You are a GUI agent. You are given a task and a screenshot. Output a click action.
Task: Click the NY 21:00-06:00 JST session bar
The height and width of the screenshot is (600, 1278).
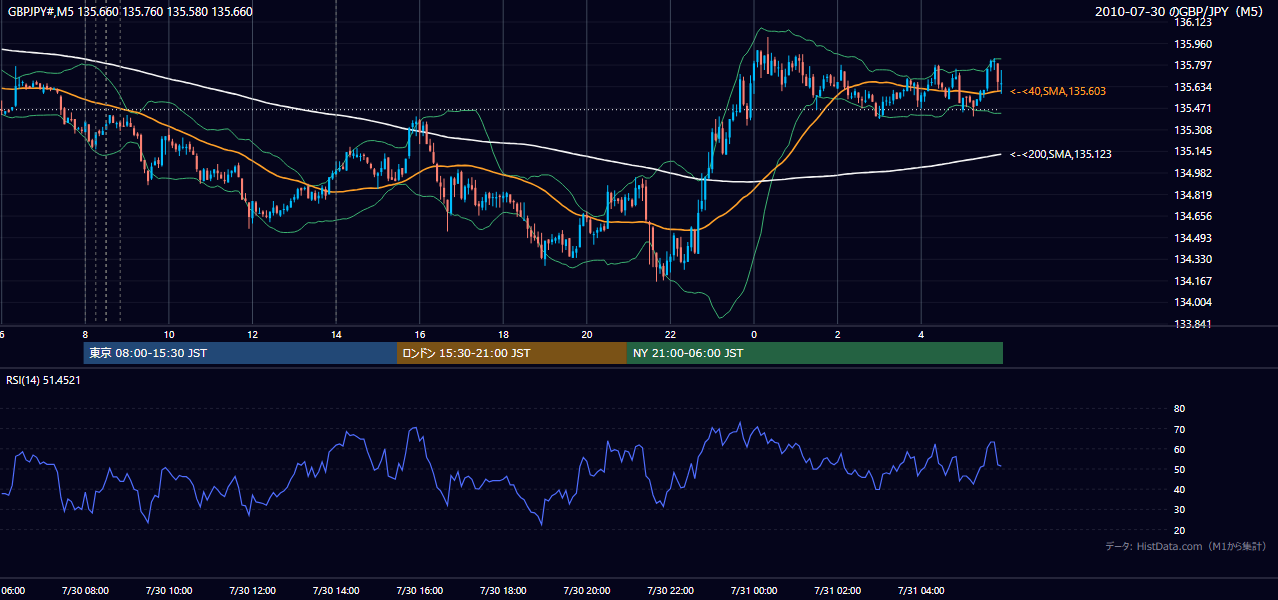coord(815,353)
